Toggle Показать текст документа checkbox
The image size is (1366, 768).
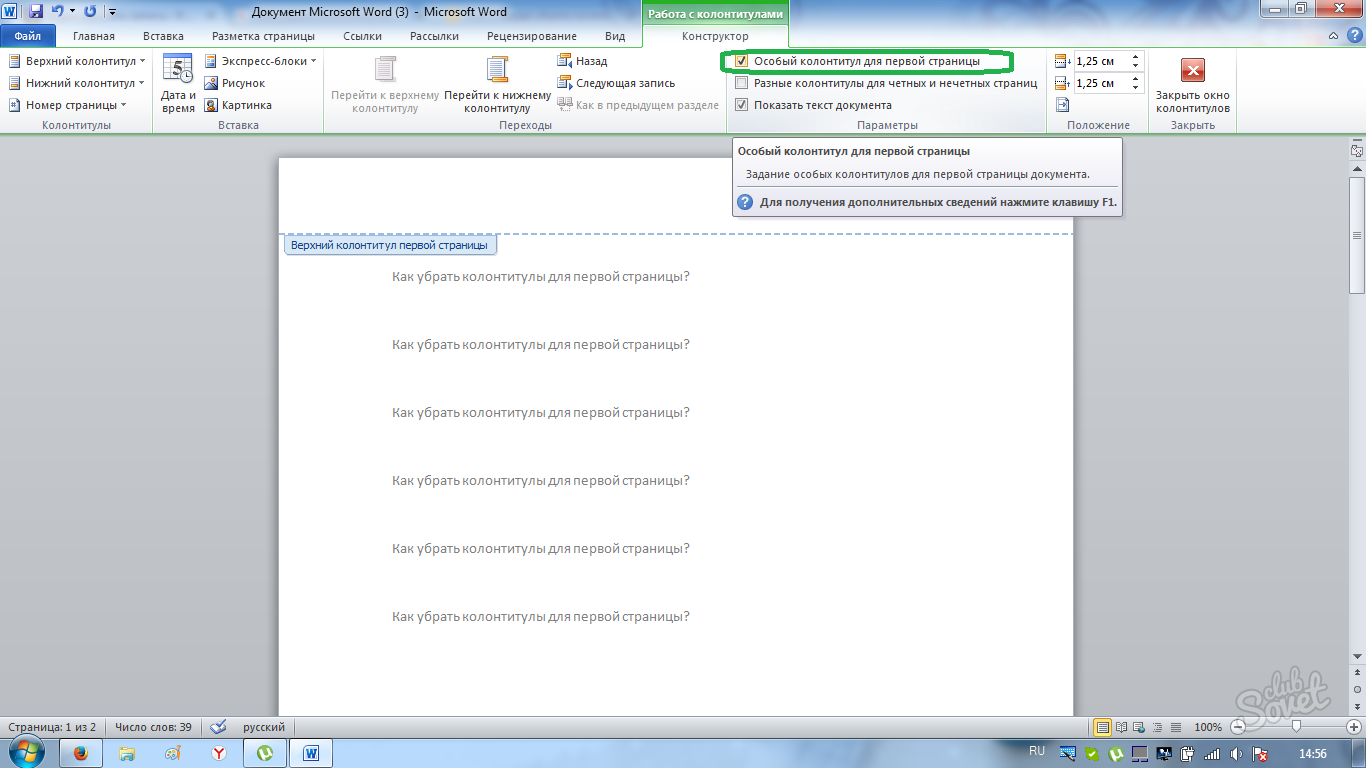click(741, 105)
